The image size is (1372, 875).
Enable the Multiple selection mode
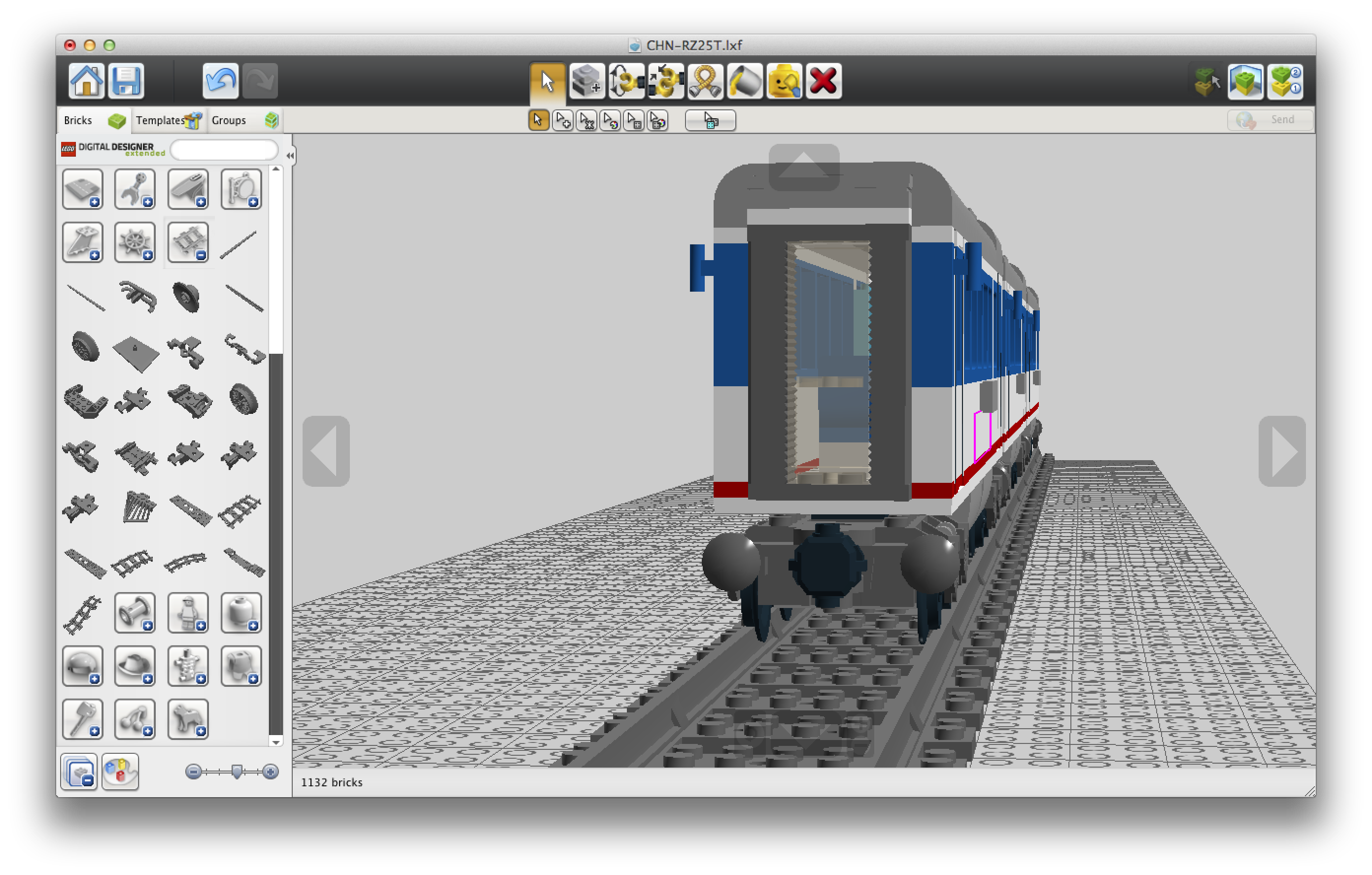point(562,121)
